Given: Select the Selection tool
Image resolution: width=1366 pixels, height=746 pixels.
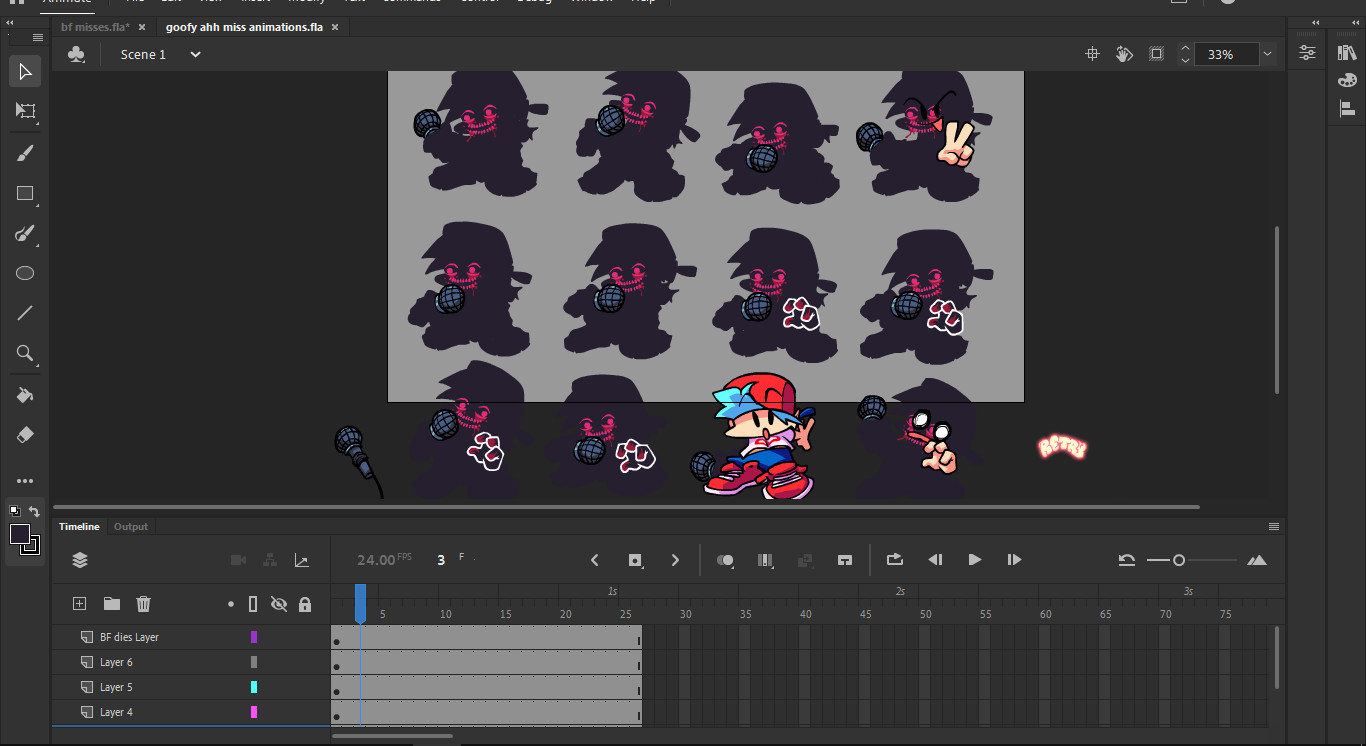Looking at the screenshot, I should pyautogui.click(x=25, y=70).
